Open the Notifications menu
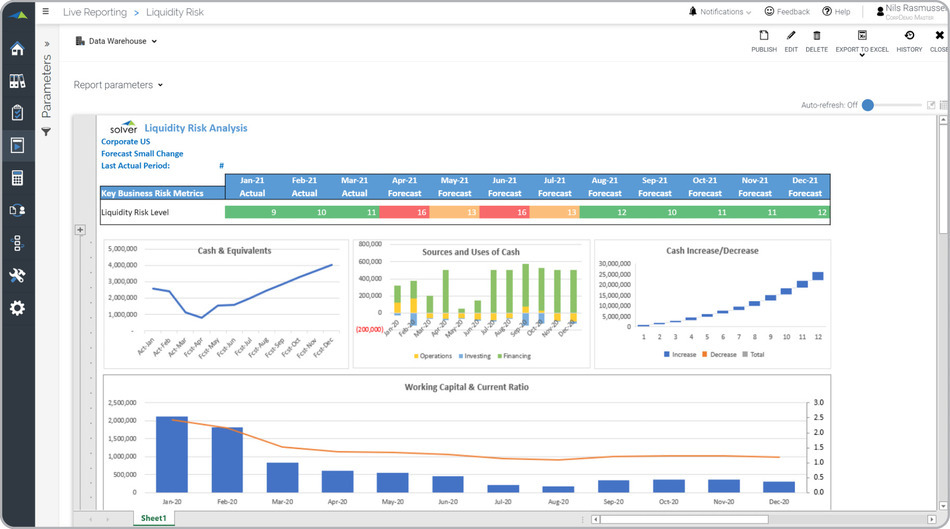This screenshot has height=529, width=950. click(x=720, y=12)
